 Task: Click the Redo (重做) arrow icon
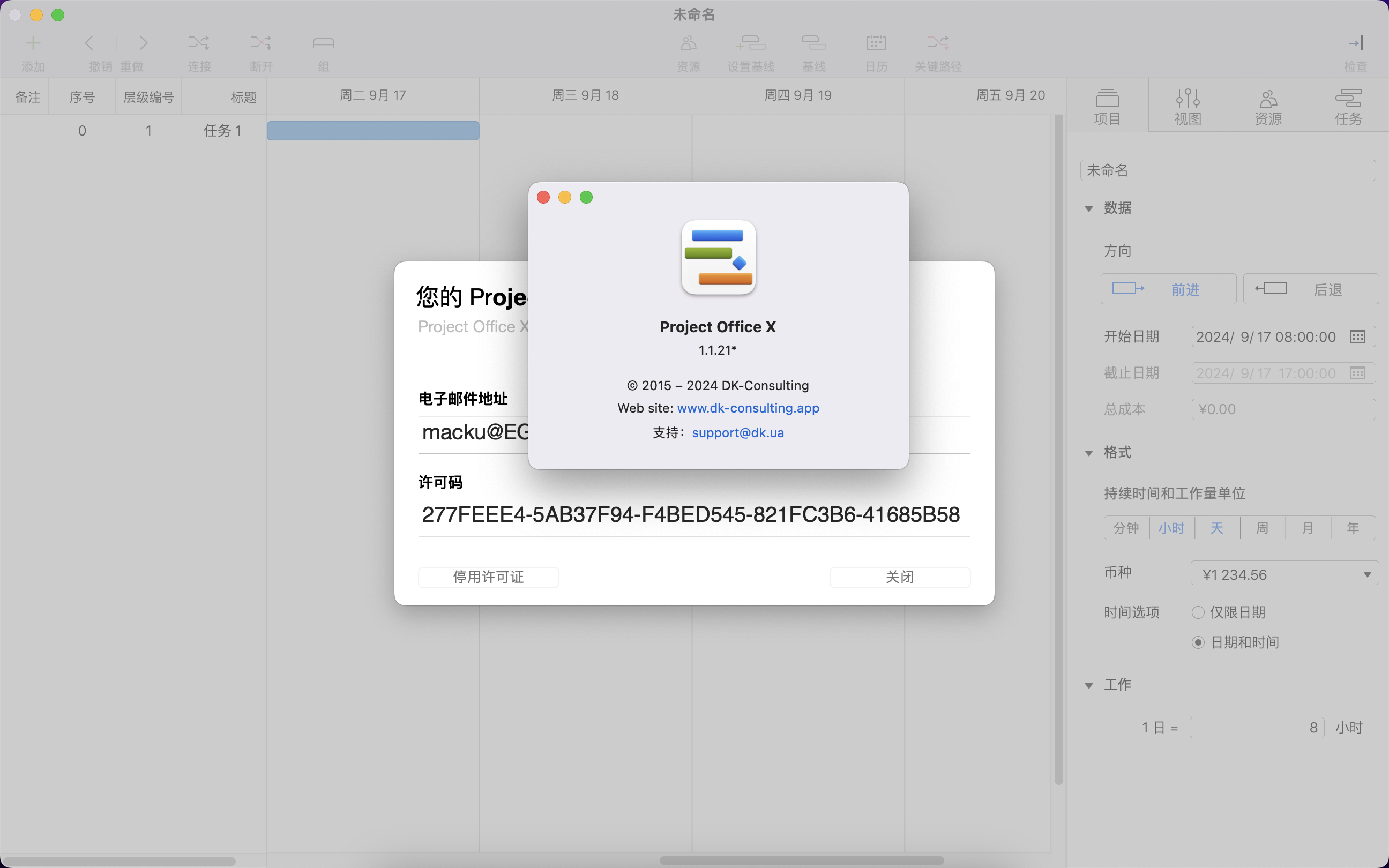[x=143, y=43]
